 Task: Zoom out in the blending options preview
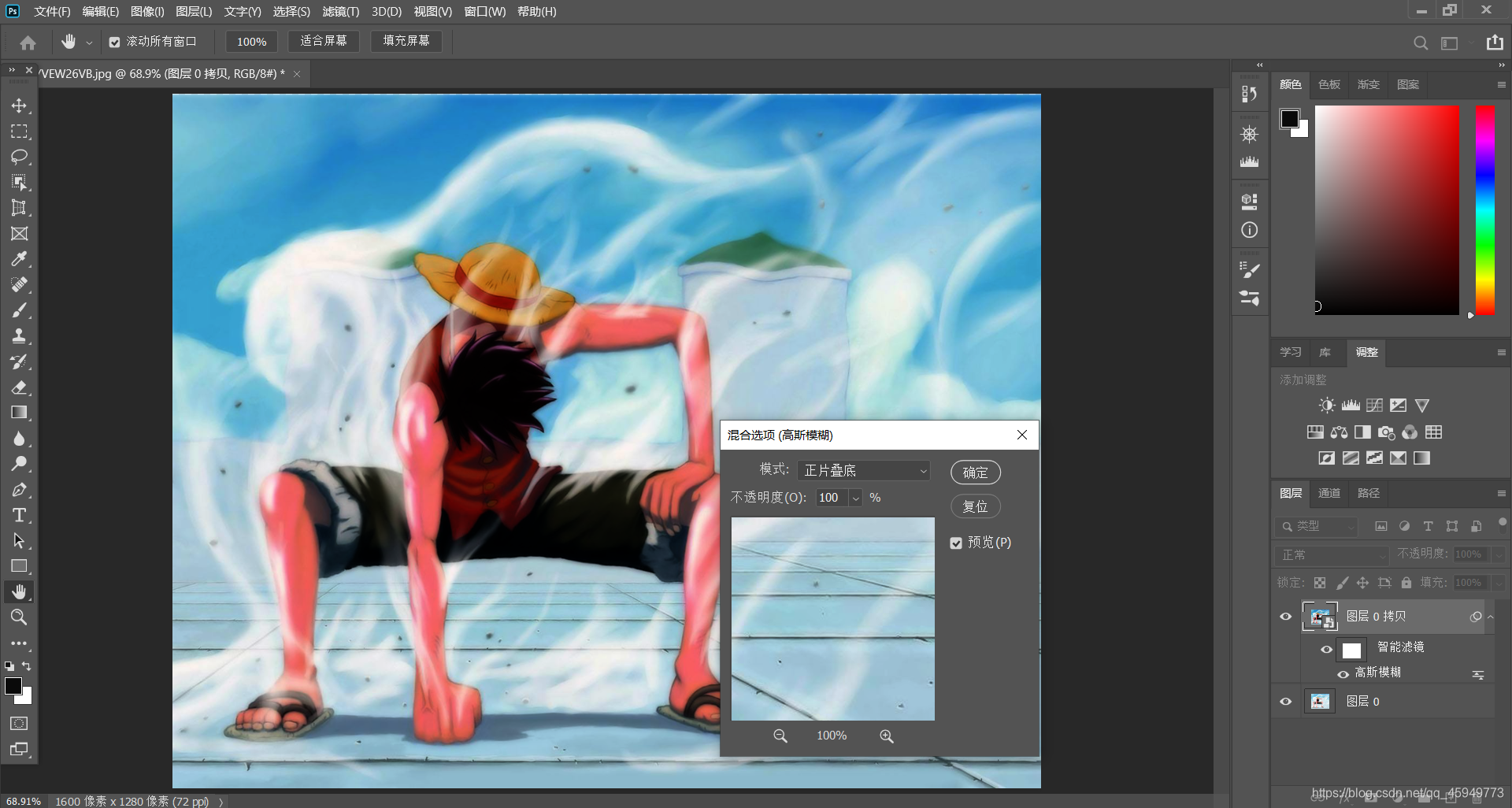(780, 736)
